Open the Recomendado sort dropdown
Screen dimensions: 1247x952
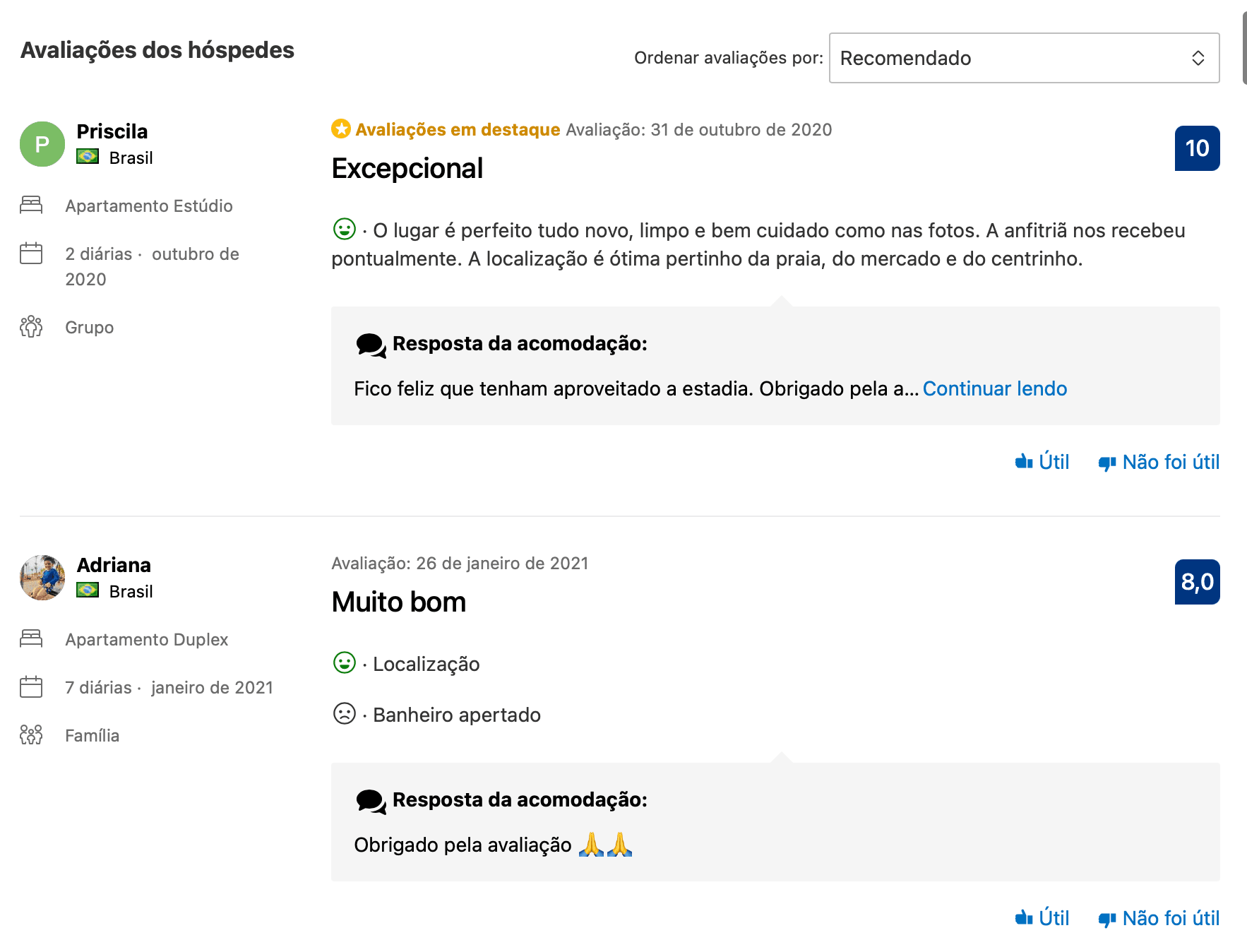1023,58
